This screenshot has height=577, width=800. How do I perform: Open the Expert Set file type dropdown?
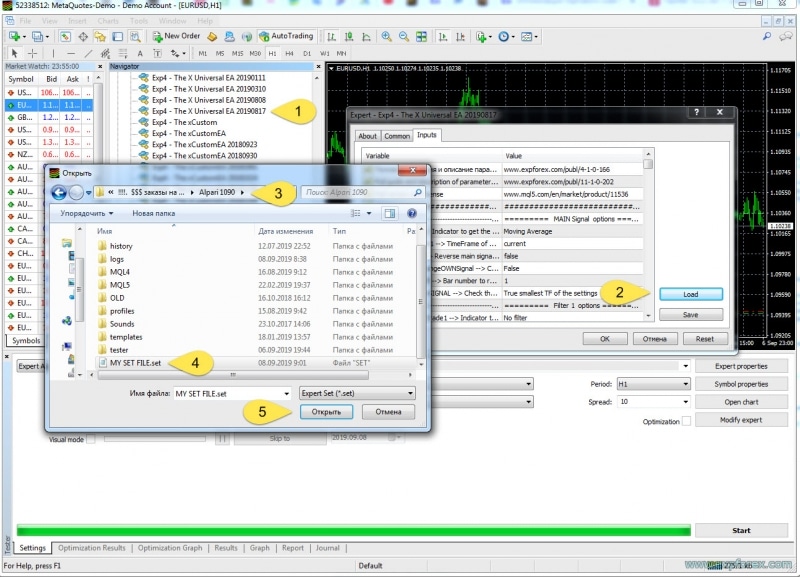(357, 394)
